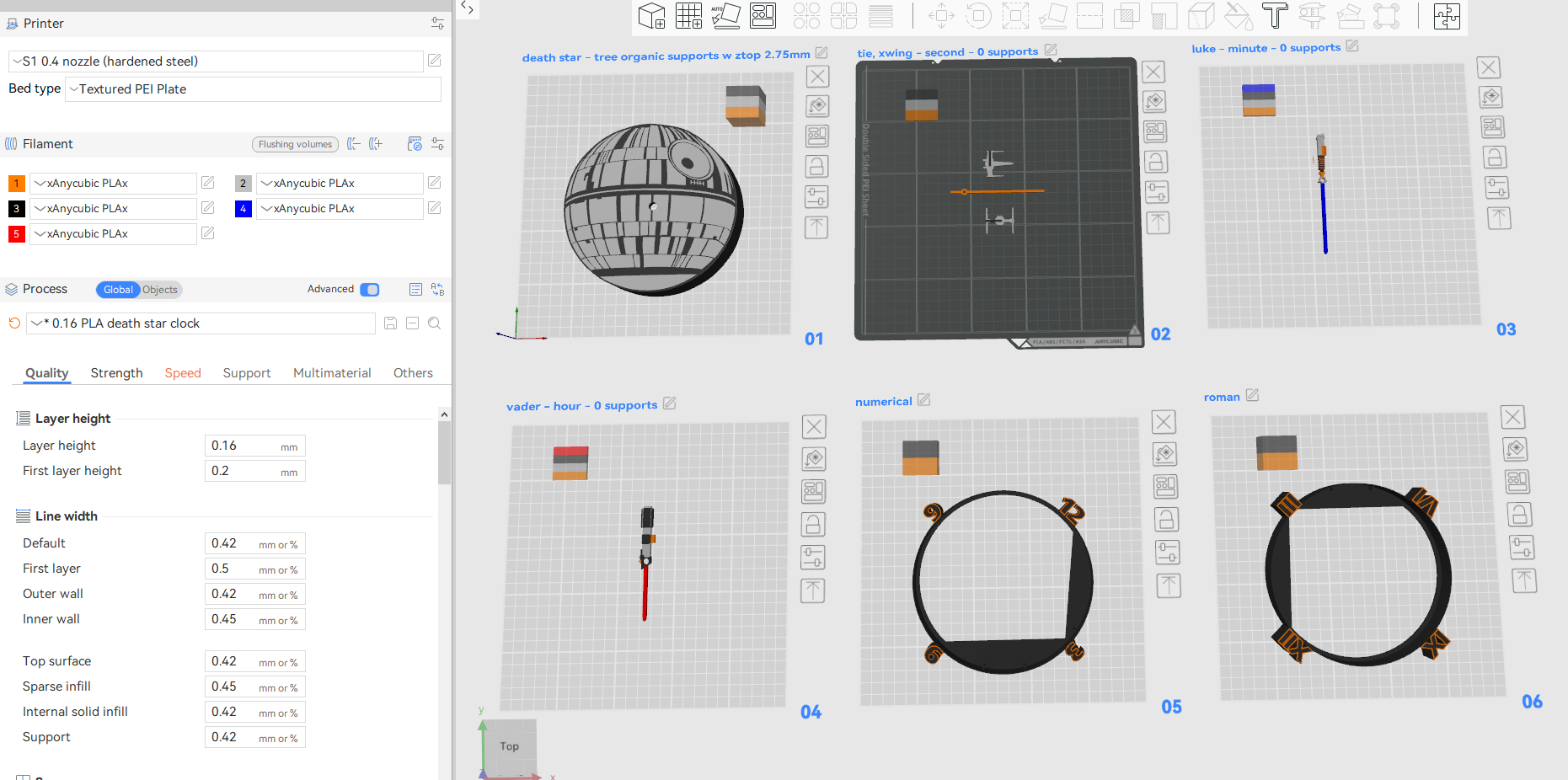Open filament 2 xAnycubic PLAx dropdown
Screen dimensions: 1568x780
pyautogui.click(x=340, y=184)
